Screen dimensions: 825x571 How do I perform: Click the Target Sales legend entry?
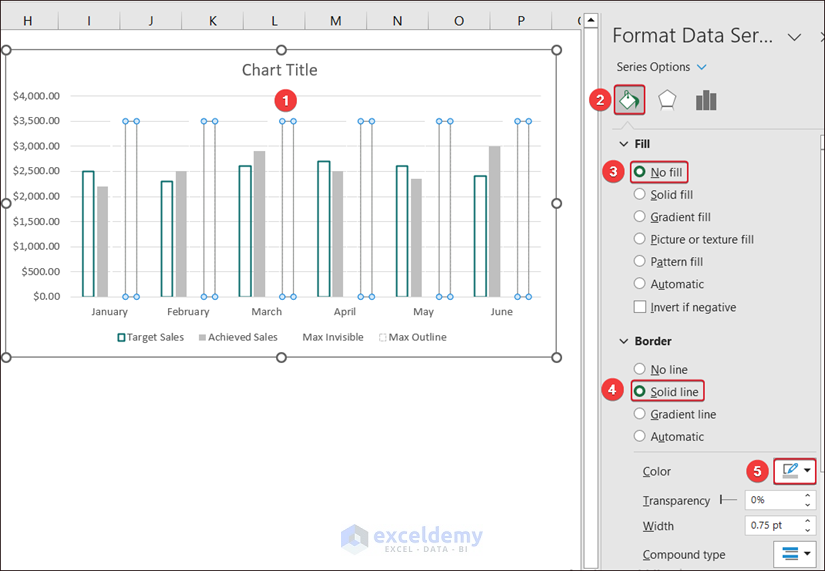tap(150, 337)
